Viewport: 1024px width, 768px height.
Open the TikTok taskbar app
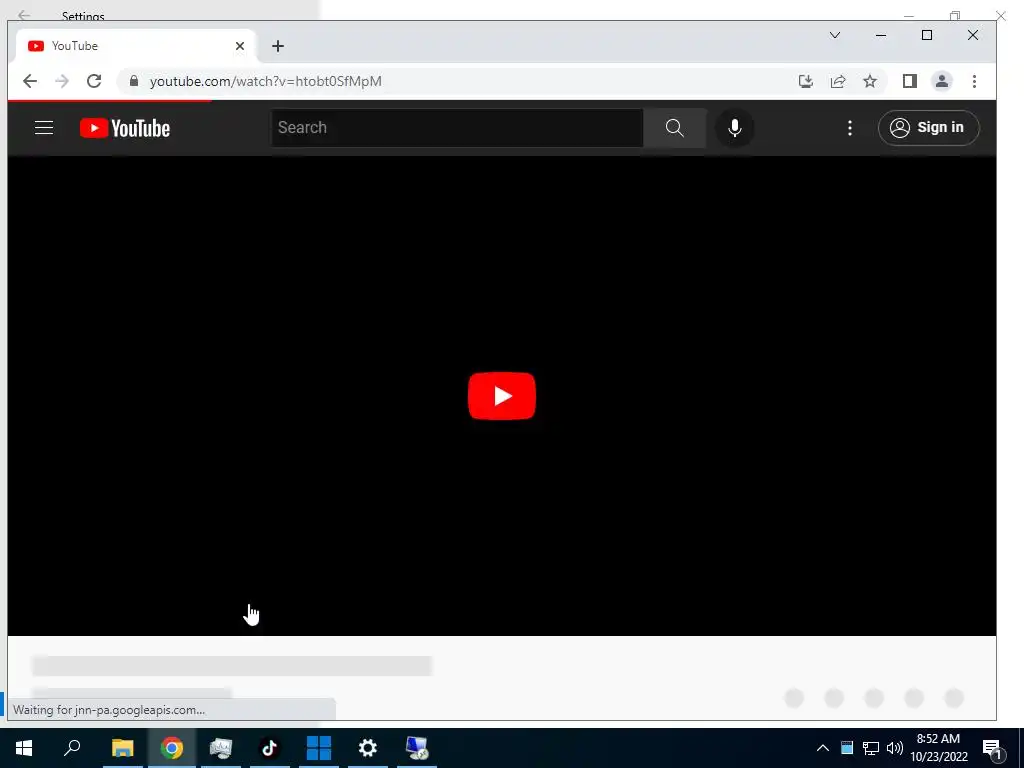coord(270,748)
